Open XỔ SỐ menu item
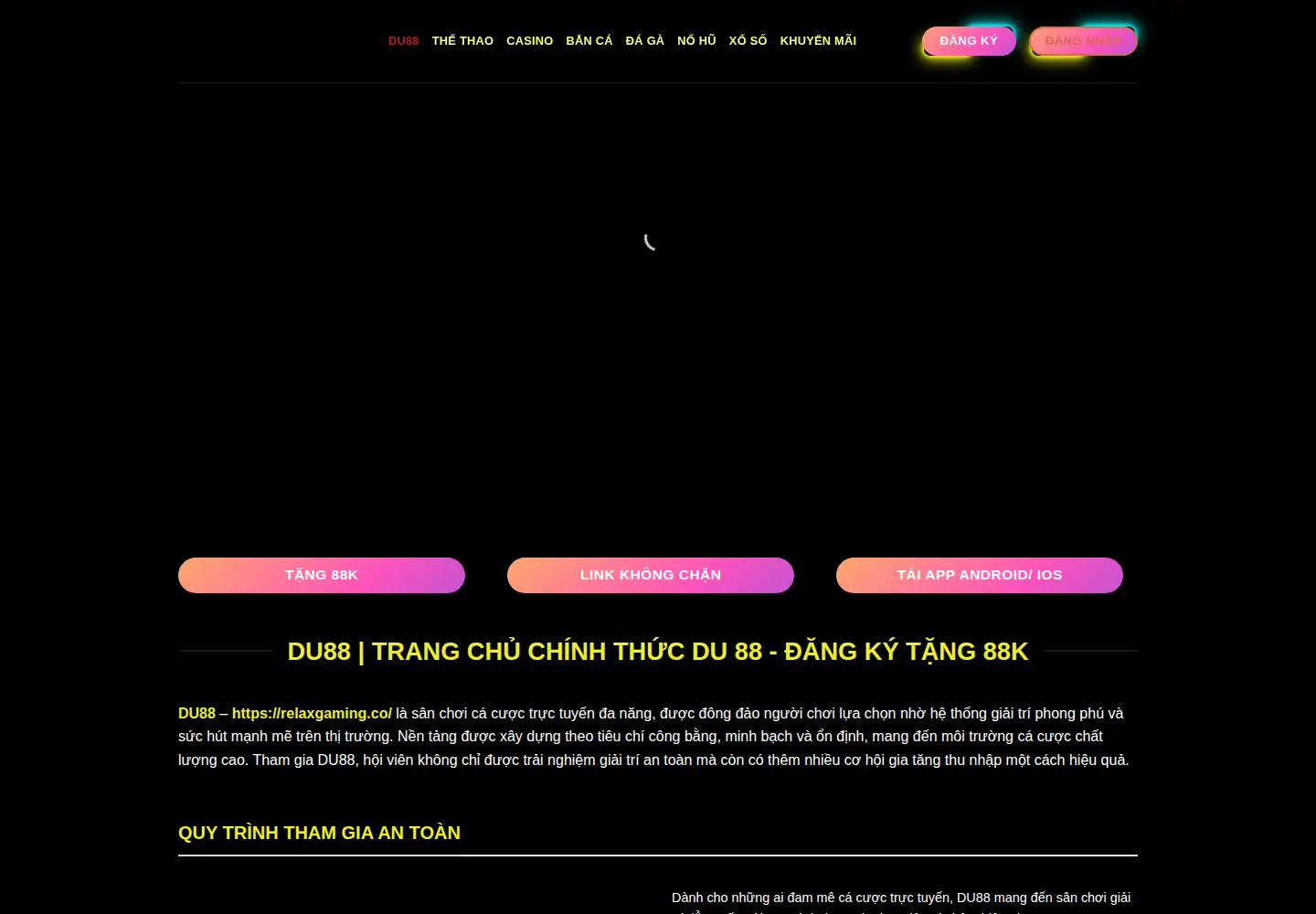The width and height of the screenshot is (1316, 914). (x=748, y=41)
